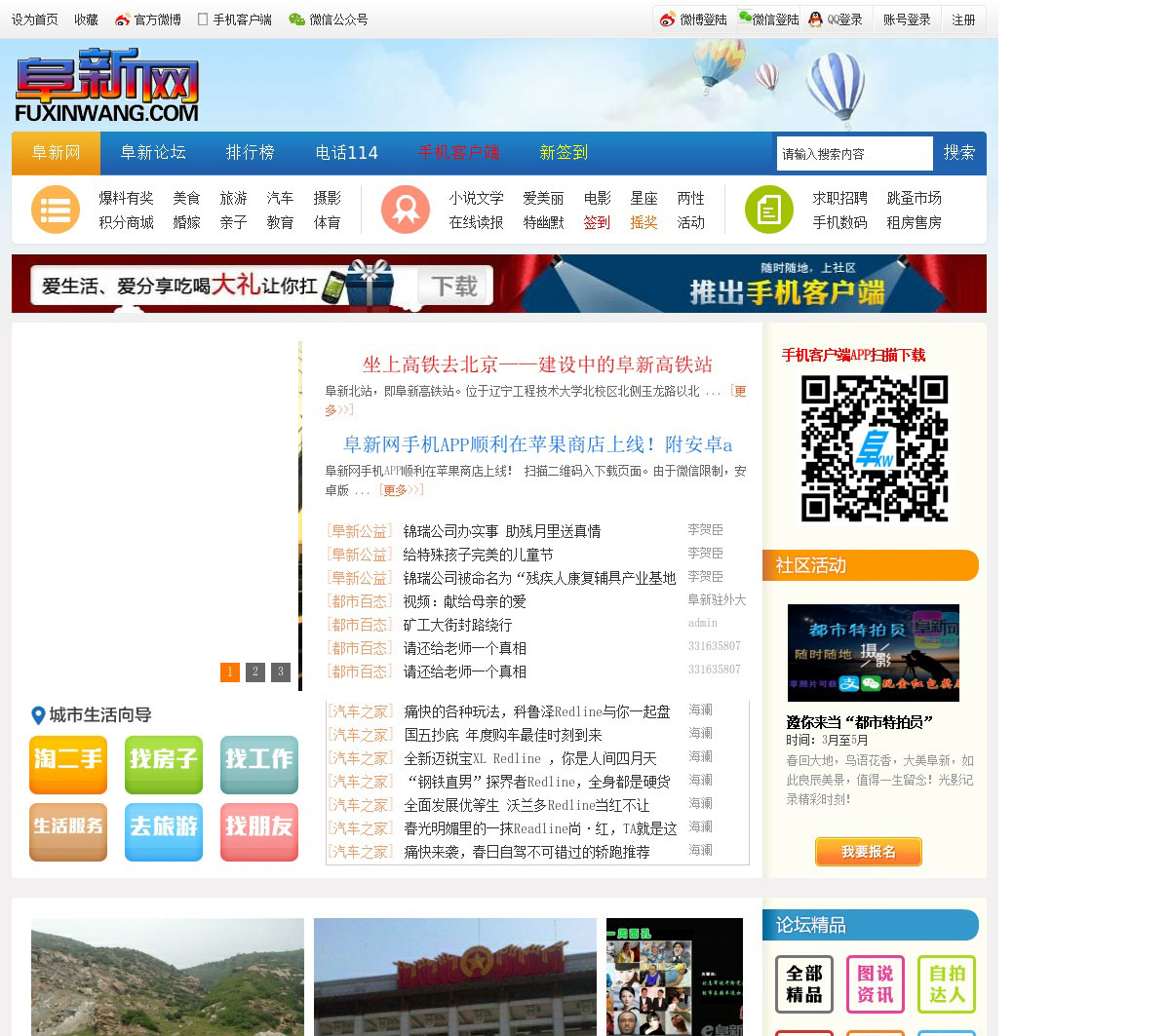Open the 微信公众号 link
The height and width of the screenshot is (1036, 1170).
point(329,19)
